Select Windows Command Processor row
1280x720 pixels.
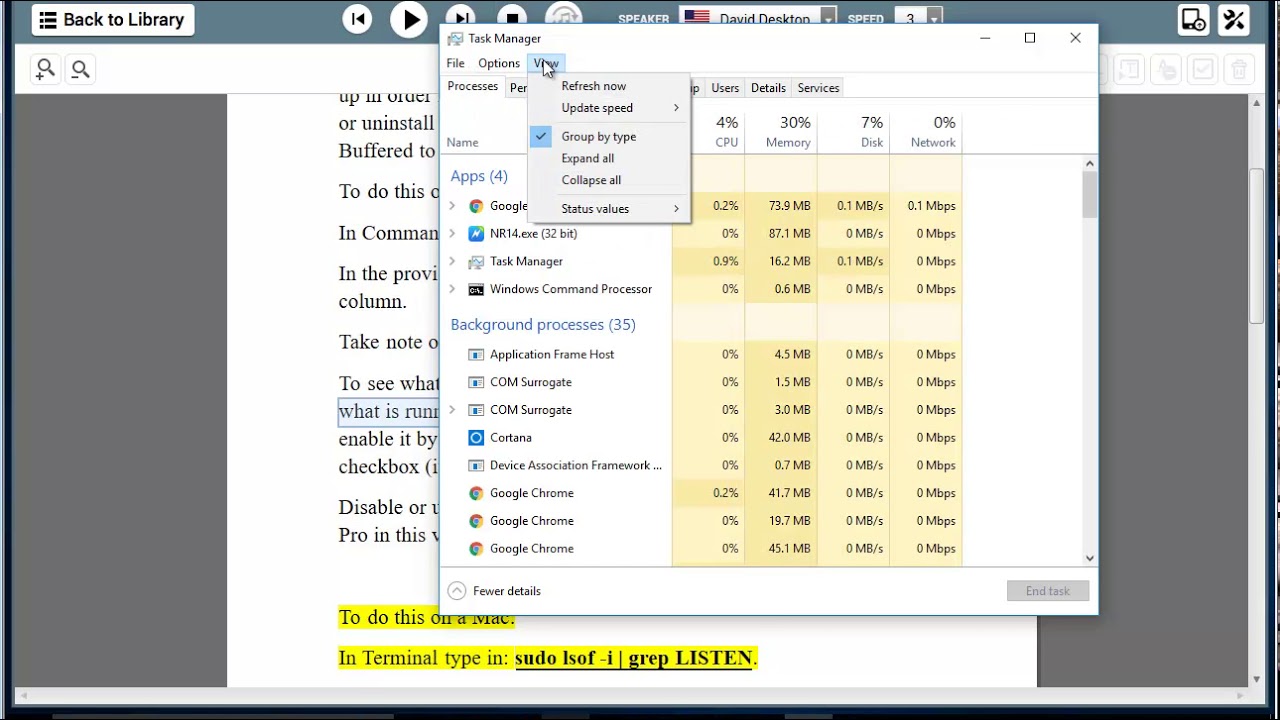point(701,289)
